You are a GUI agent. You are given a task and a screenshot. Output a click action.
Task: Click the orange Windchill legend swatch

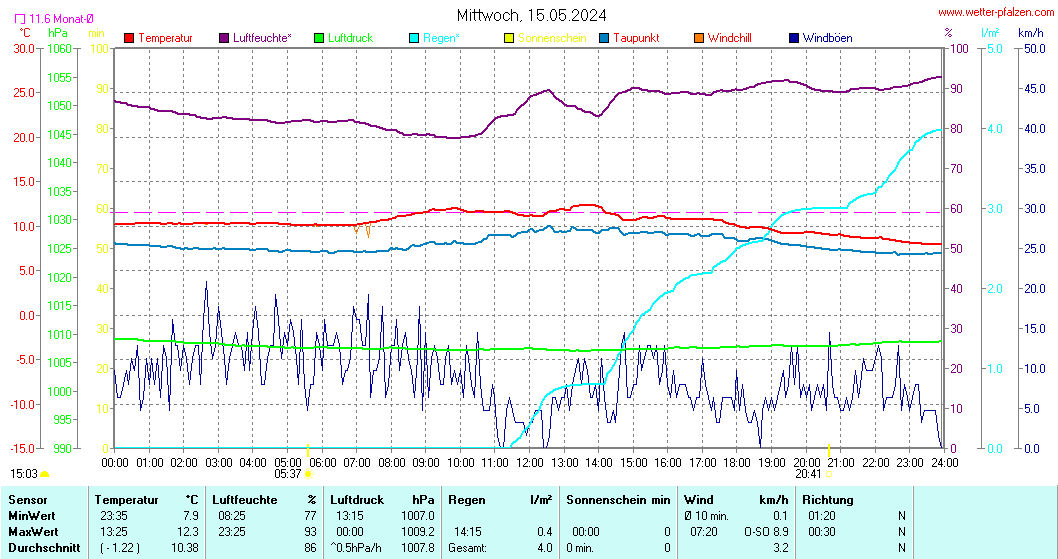(699, 38)
